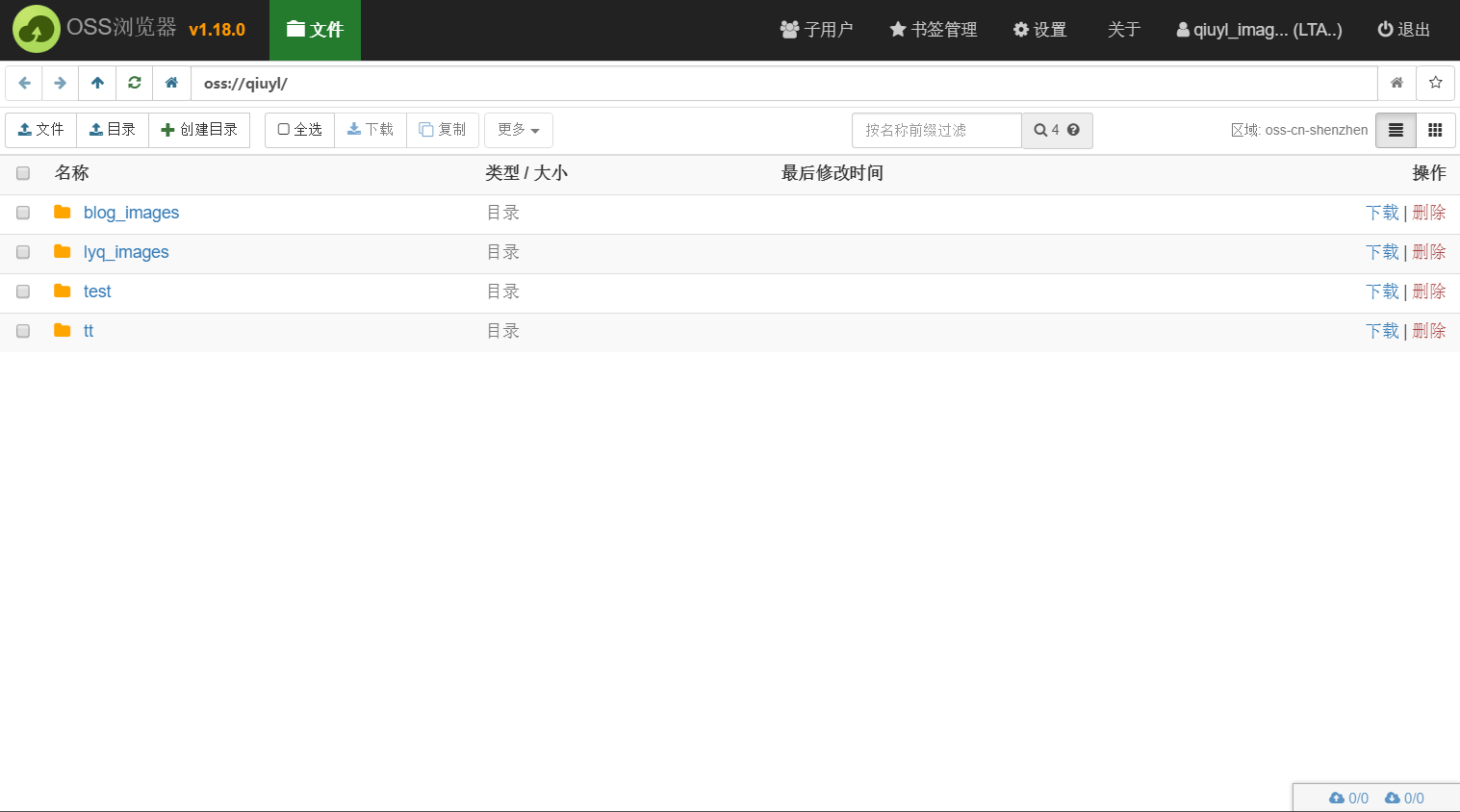Select the lyq_images row checkbox

[x=23, y=252]
